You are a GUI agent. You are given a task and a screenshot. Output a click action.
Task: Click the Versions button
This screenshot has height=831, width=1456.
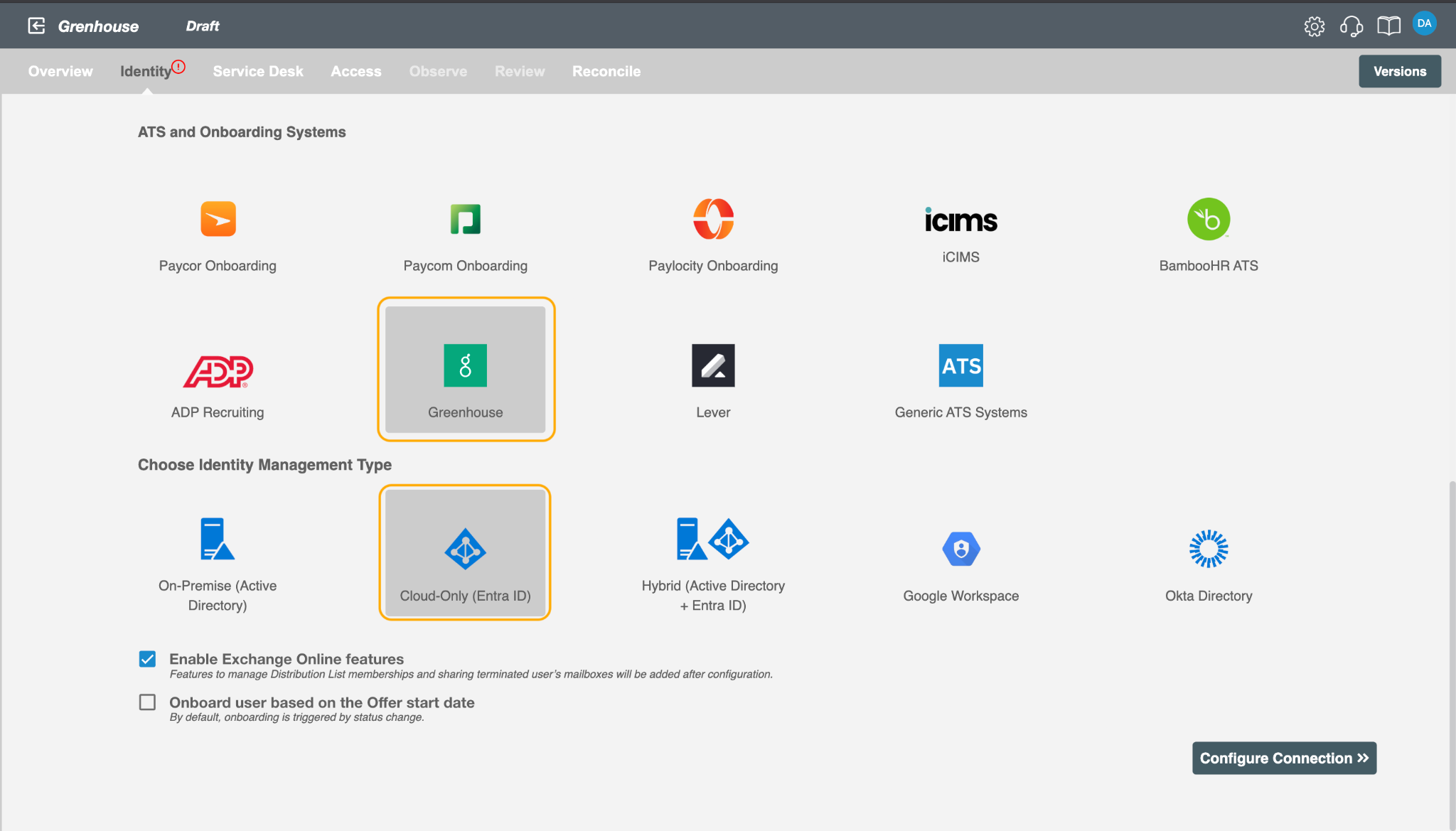[x=1399, y=71]
